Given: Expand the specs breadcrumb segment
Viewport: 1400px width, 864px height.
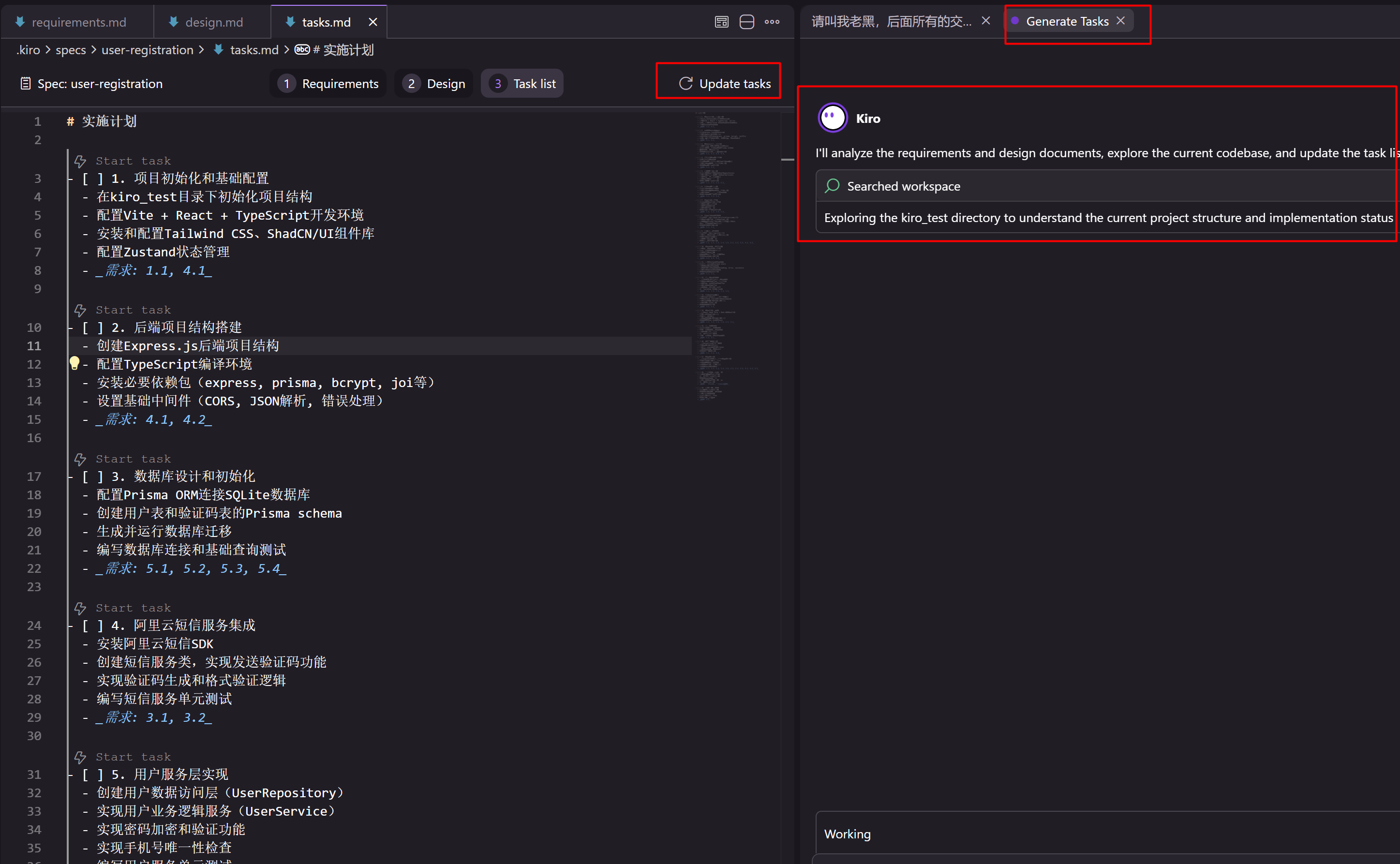Looking at the screenshot, I should tap(70, 50).
